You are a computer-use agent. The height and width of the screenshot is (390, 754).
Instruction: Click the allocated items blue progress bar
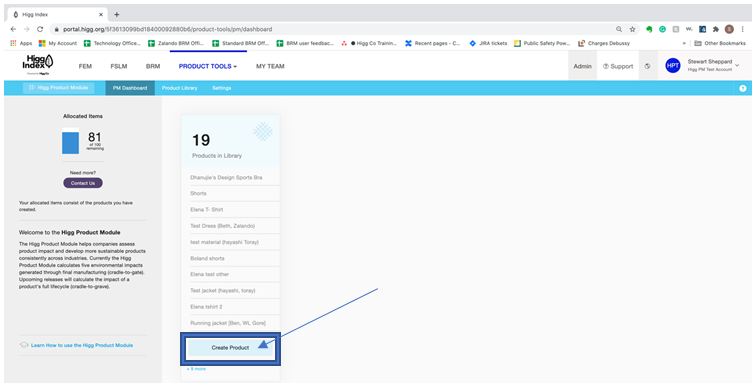click(70, 141)
